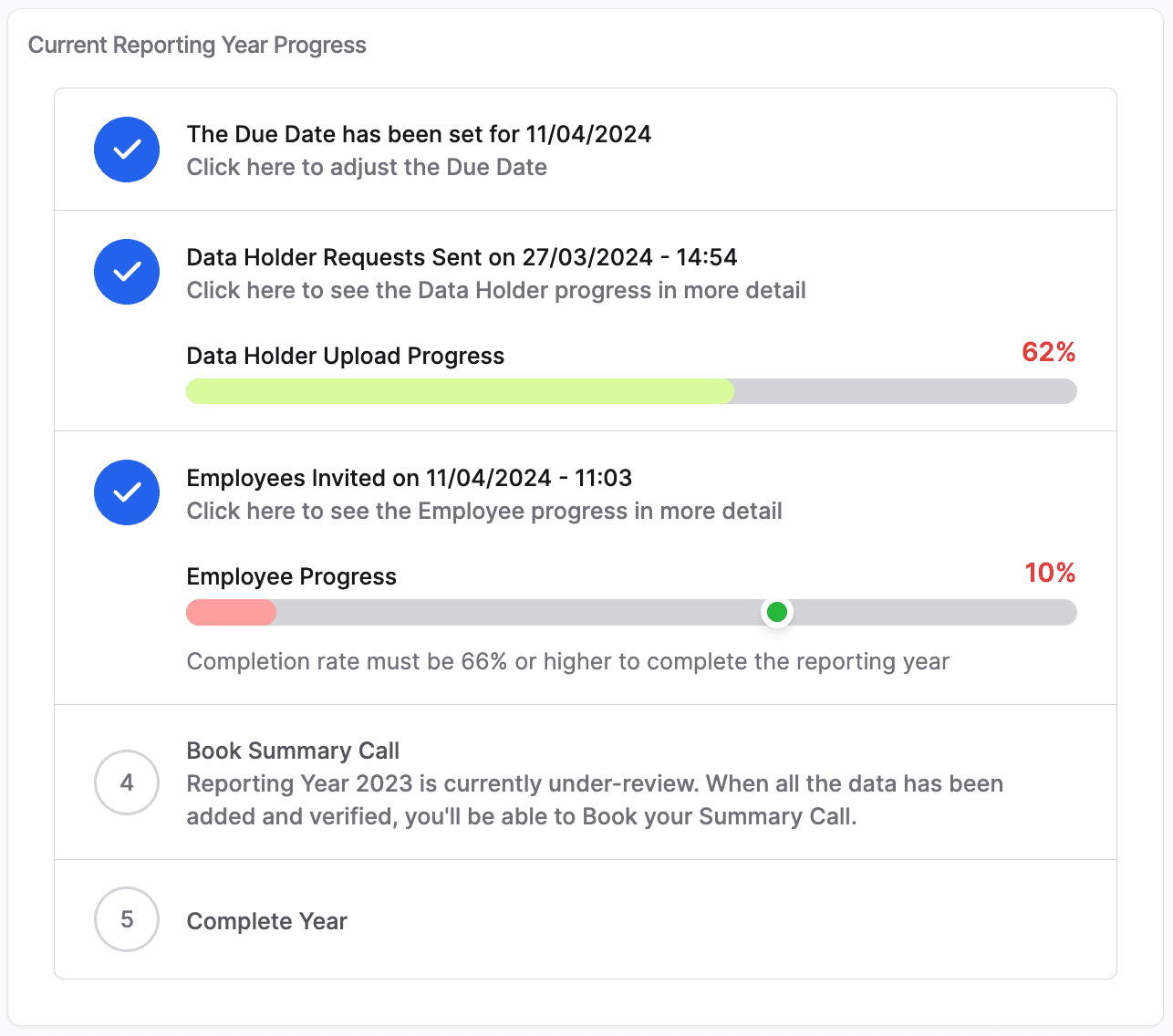
Task: Click the 66% completion rate requirement note
Action: 567,662
